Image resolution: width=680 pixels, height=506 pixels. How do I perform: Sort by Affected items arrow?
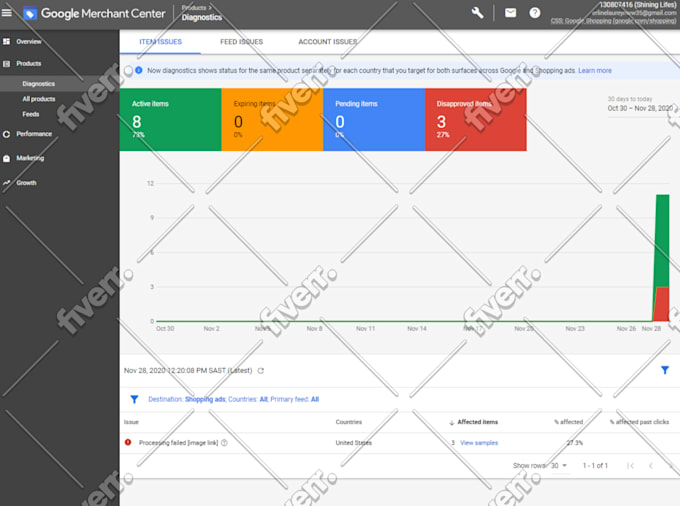coord(451,422)
